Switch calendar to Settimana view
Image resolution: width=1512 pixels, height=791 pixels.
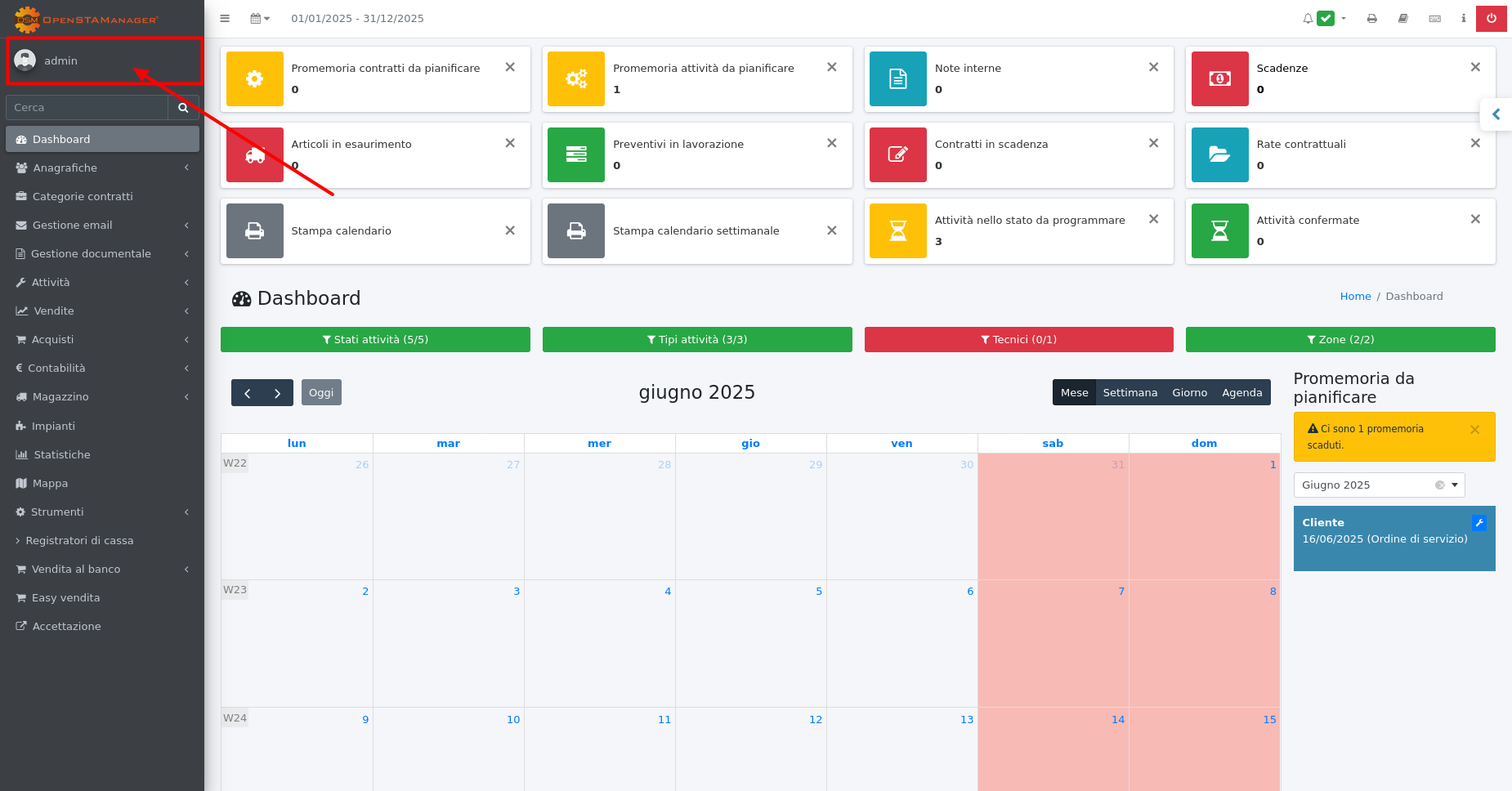click(x=1130, y=393)
